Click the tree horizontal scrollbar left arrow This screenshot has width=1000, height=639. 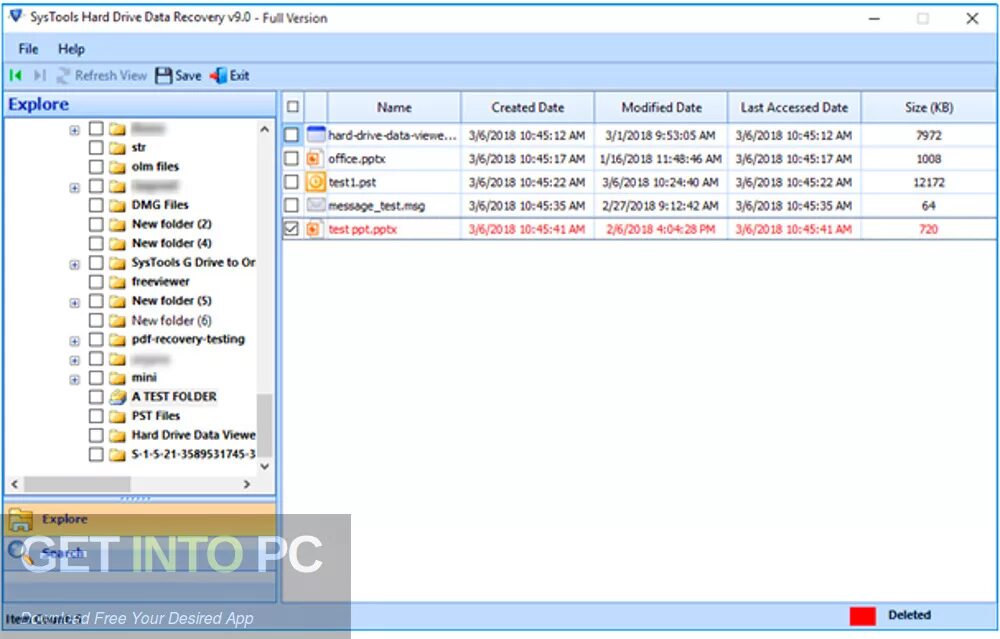[x=15, y=485]
